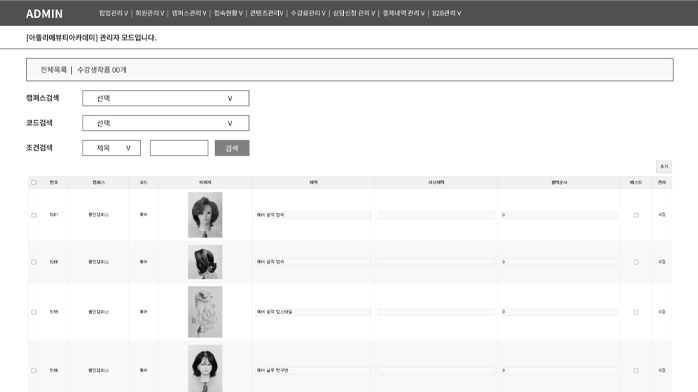The height and width of the screenshot is (392, 698).
Task: Open the third row long hair thumbnail
Action: pos(205,312)
